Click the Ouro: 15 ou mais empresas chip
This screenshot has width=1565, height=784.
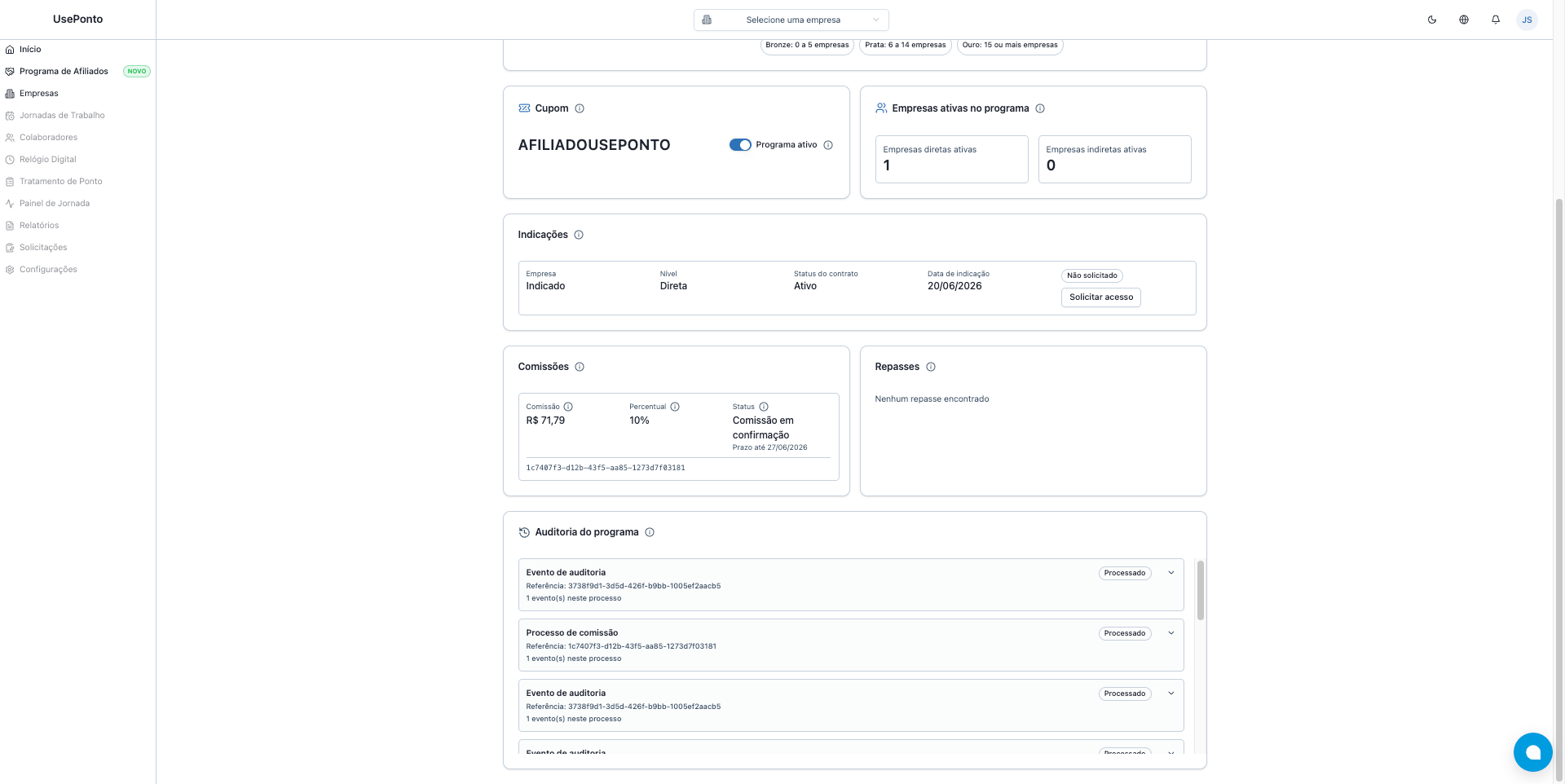1009,45
